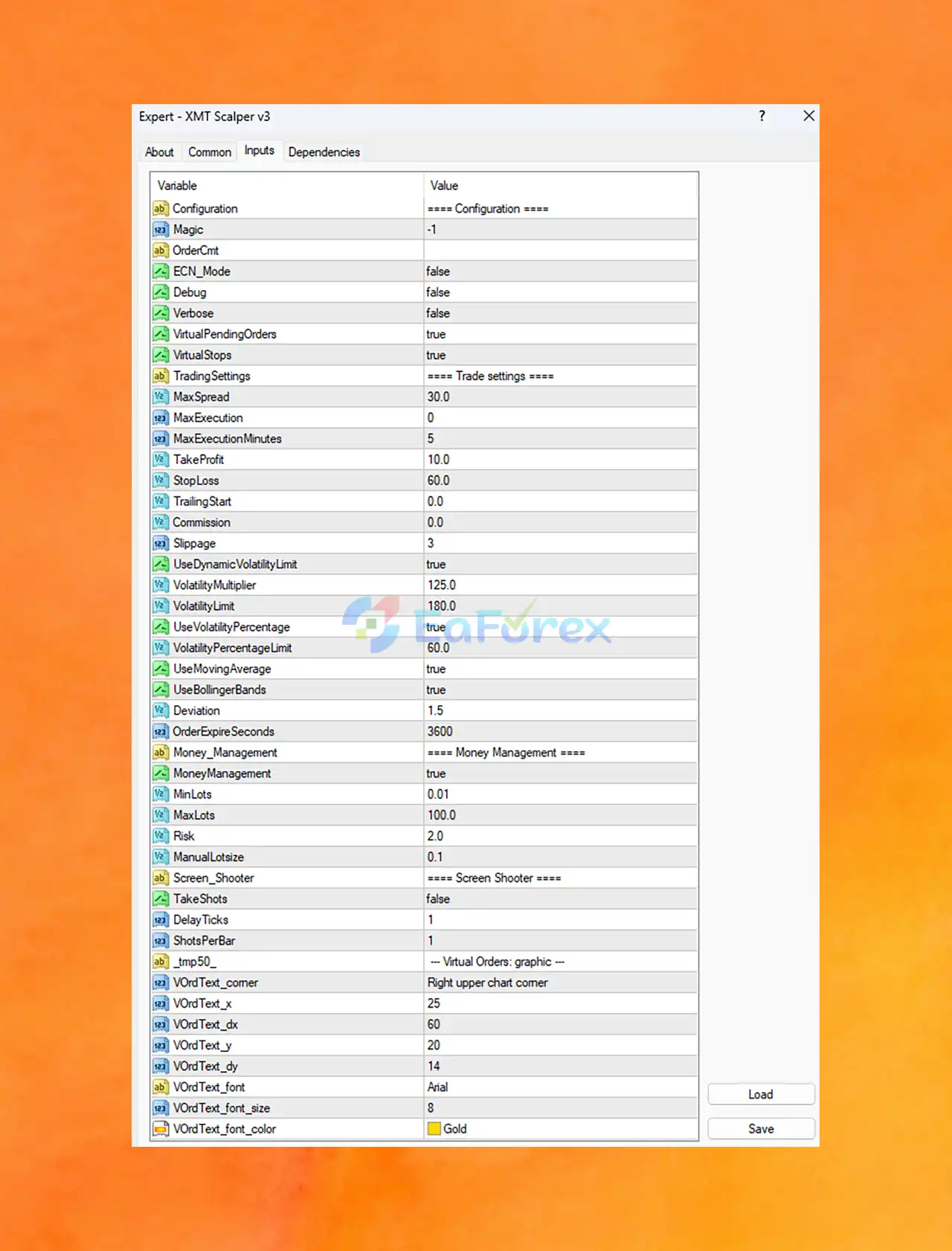This screenshot has width=952, height=1251.
Task: Click the UseMovingAverage boolean icon
Action: click(160, 669)
